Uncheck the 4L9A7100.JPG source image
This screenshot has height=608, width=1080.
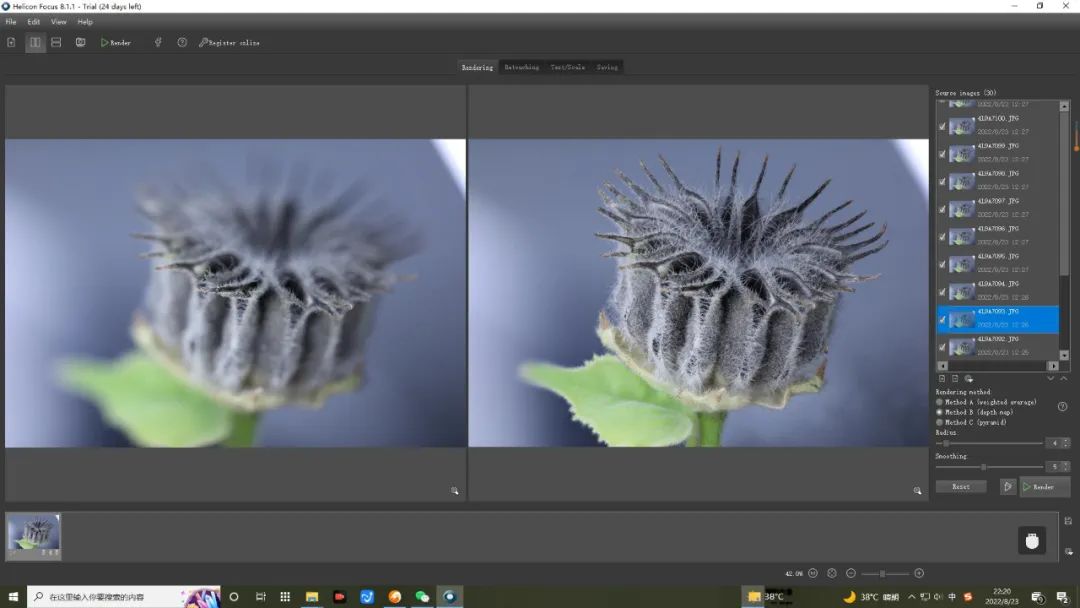click(x=942, y=127)
